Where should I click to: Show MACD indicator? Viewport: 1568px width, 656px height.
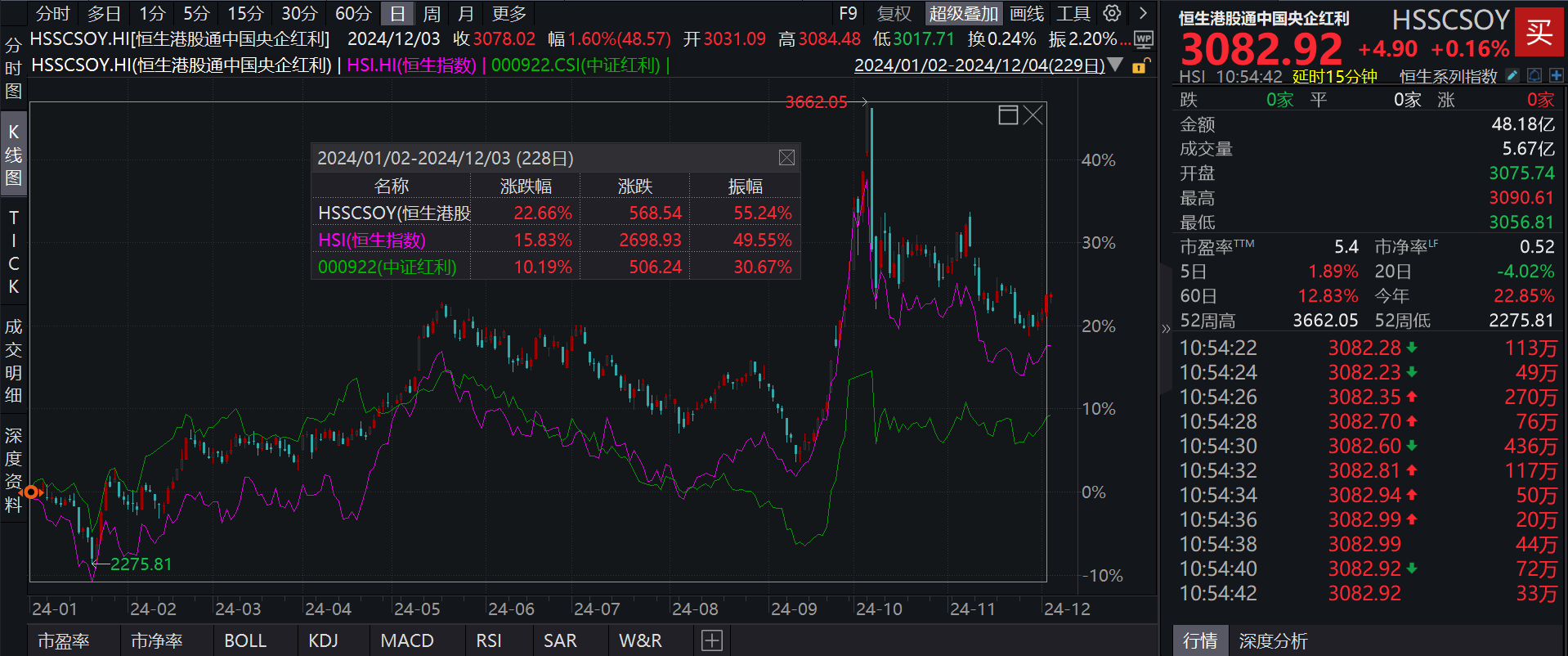(407, 640)
